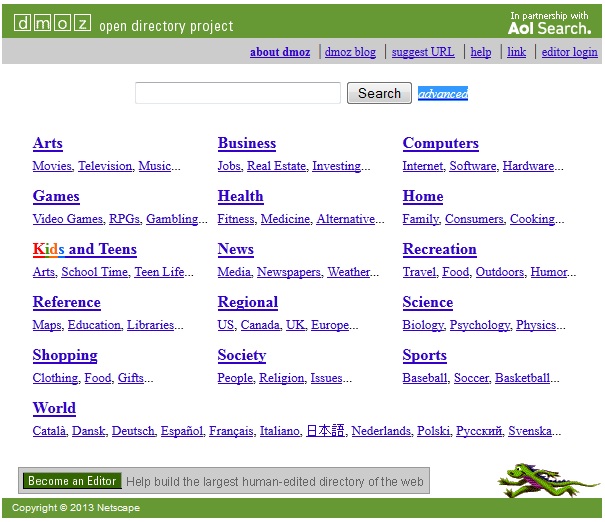Click the Become an Editor button

pyautogui.click(x=71, y=481)
